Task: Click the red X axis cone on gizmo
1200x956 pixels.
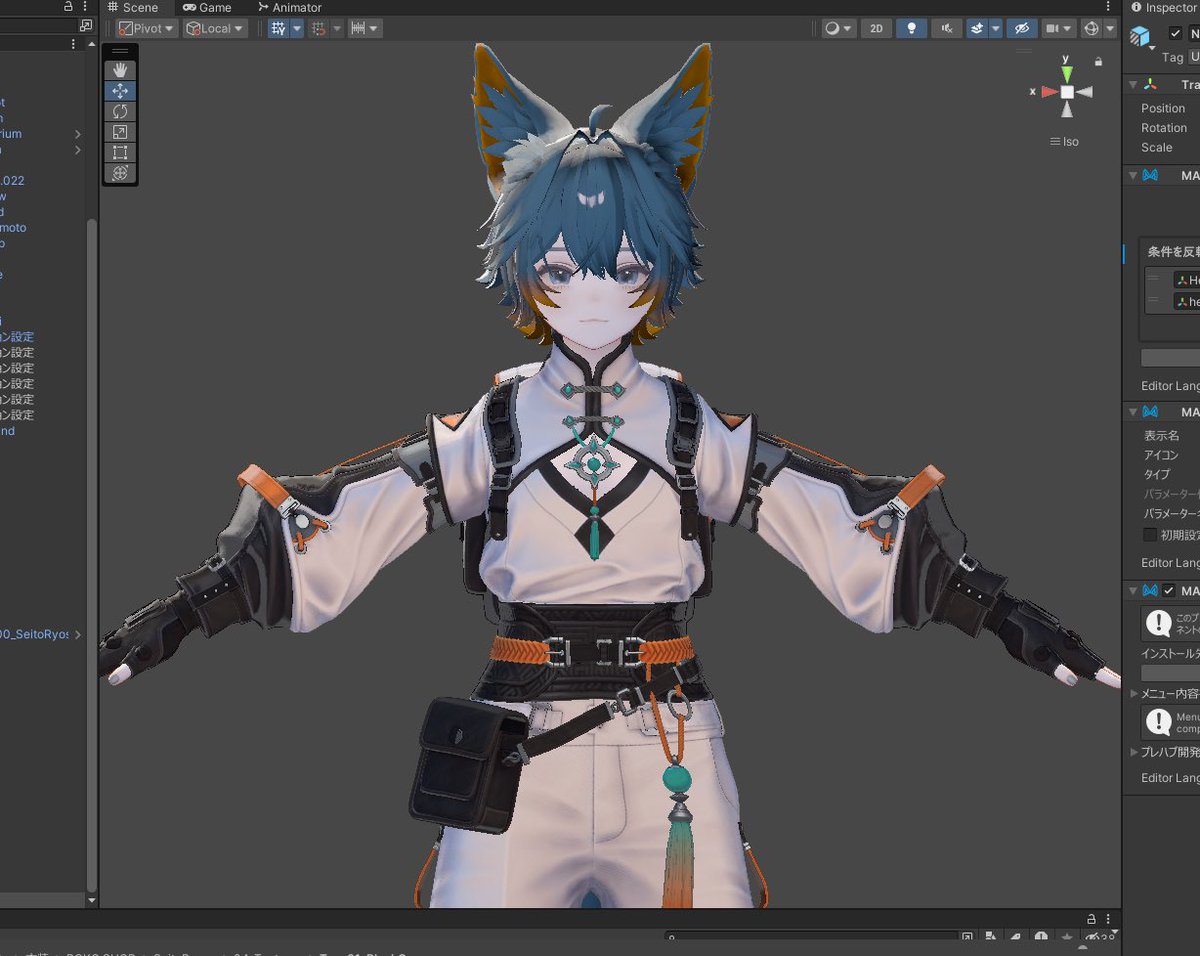Action: [1049, 92]
